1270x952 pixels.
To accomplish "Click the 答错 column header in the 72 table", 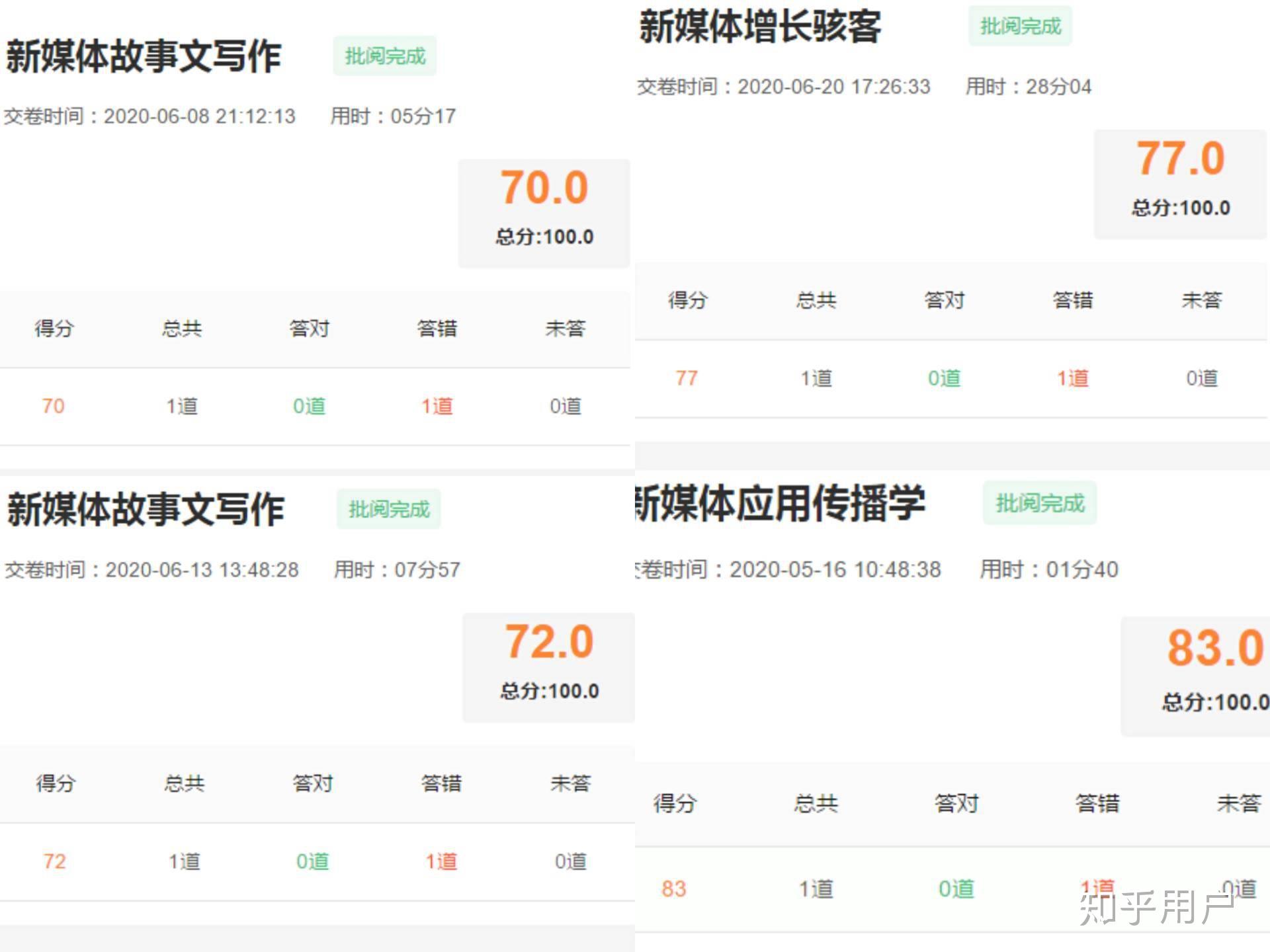I will coord(441,783).
